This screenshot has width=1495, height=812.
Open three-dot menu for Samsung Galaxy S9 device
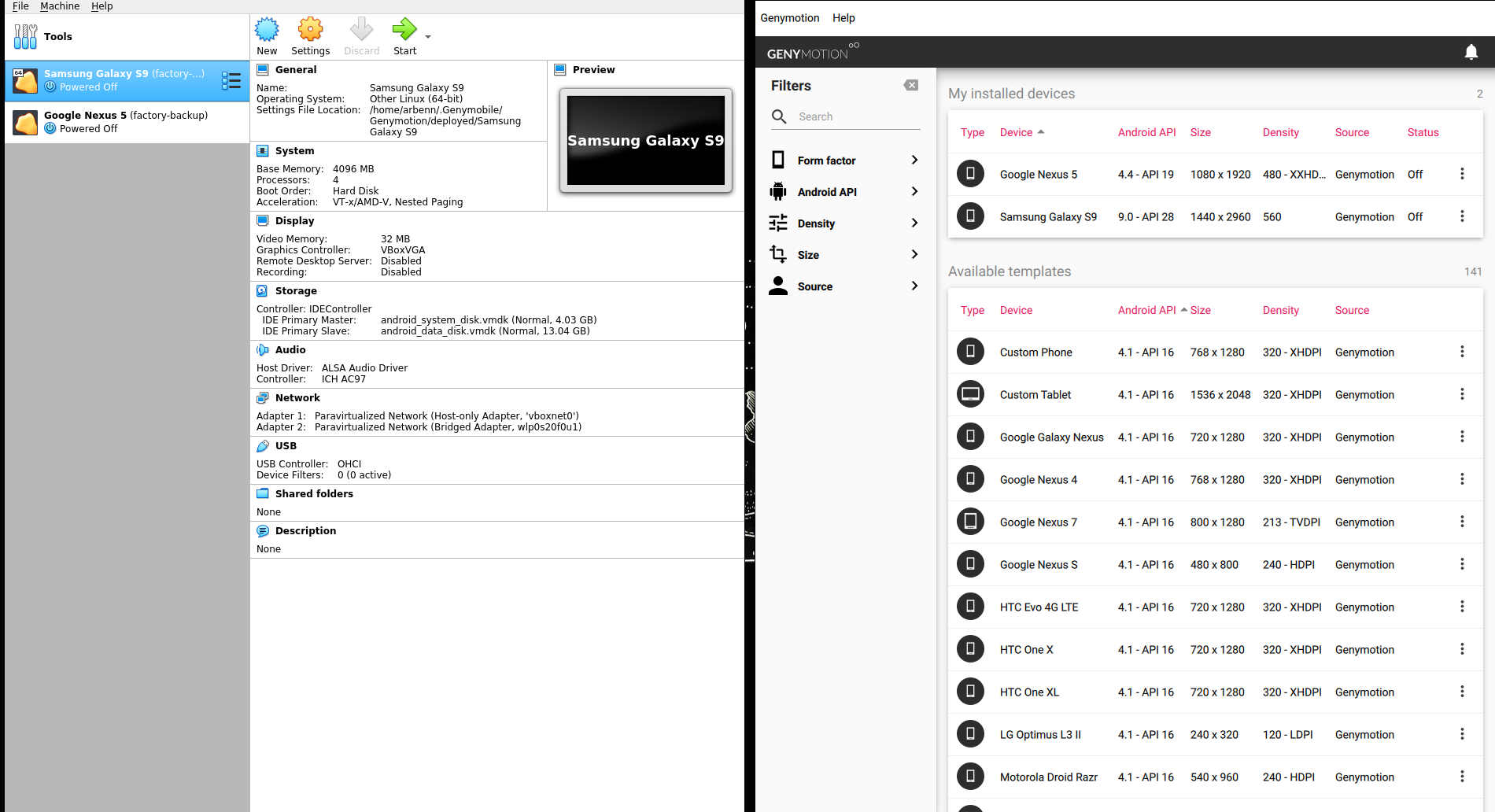pos(1462,216)
